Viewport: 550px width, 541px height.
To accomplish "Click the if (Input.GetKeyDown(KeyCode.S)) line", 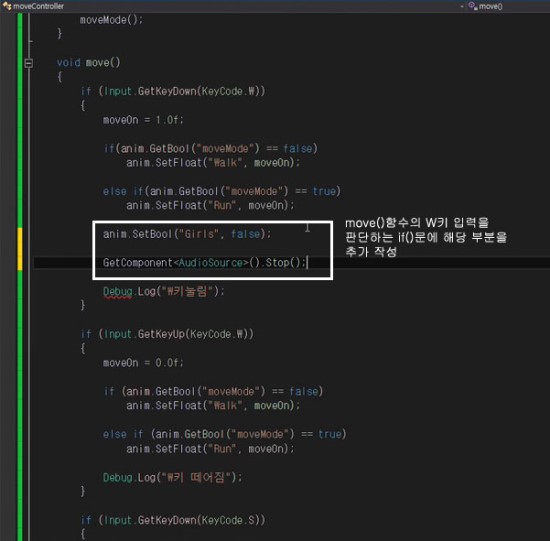I will 173,520.
